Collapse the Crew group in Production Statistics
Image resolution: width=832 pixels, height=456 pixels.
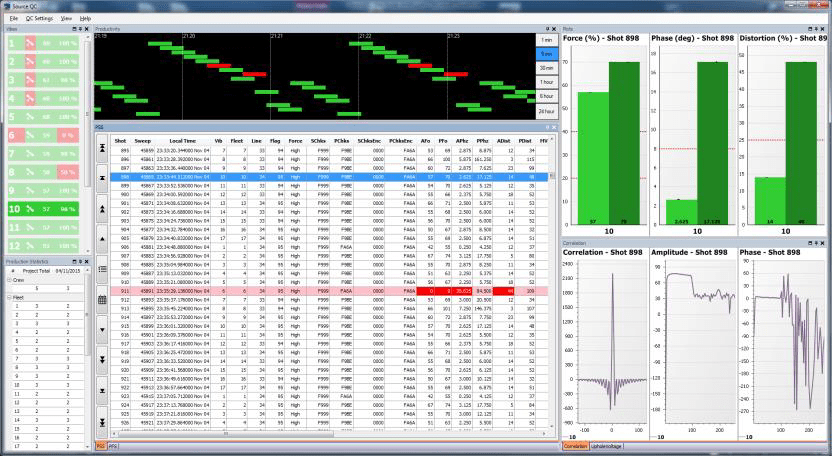click(x=8, y=280)
